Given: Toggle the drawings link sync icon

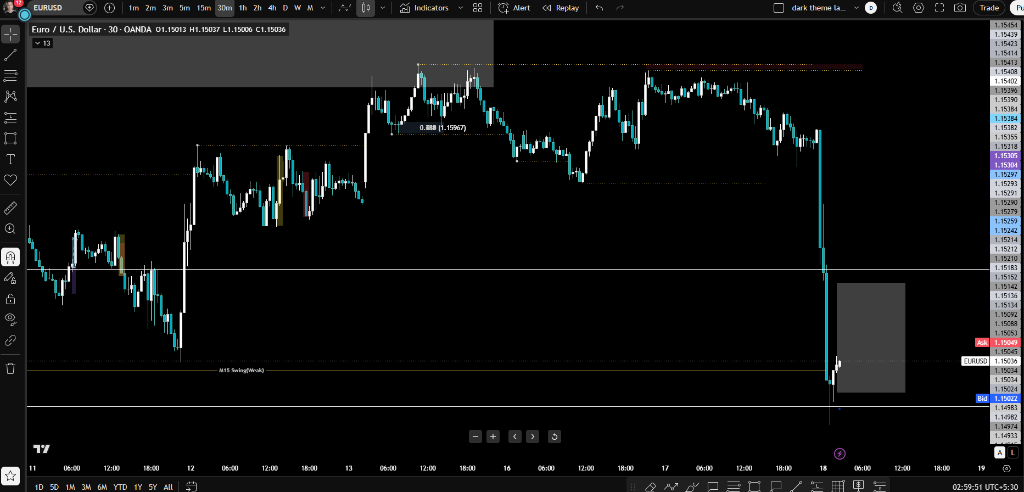Looking at the screenshot, I should click(10, 340).
